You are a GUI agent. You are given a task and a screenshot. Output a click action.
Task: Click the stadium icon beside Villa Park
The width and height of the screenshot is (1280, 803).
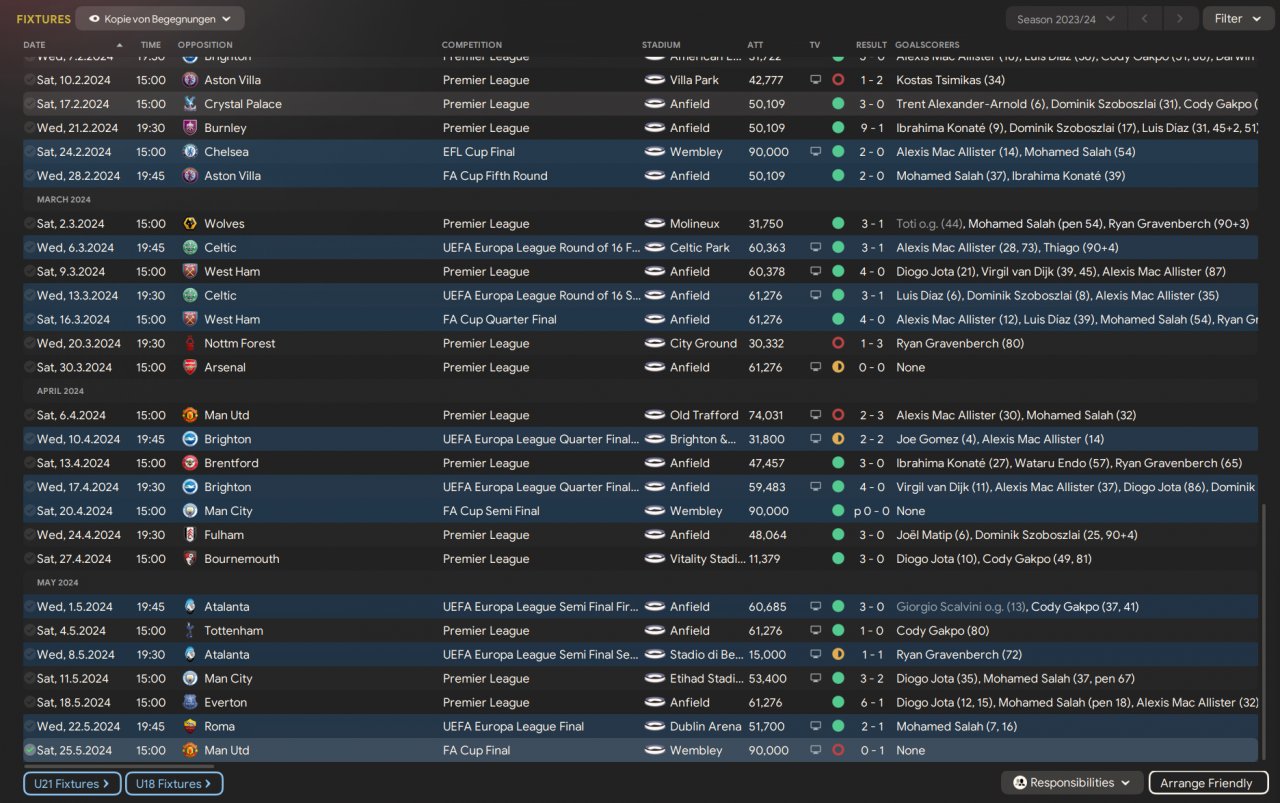tap(655, 80)
